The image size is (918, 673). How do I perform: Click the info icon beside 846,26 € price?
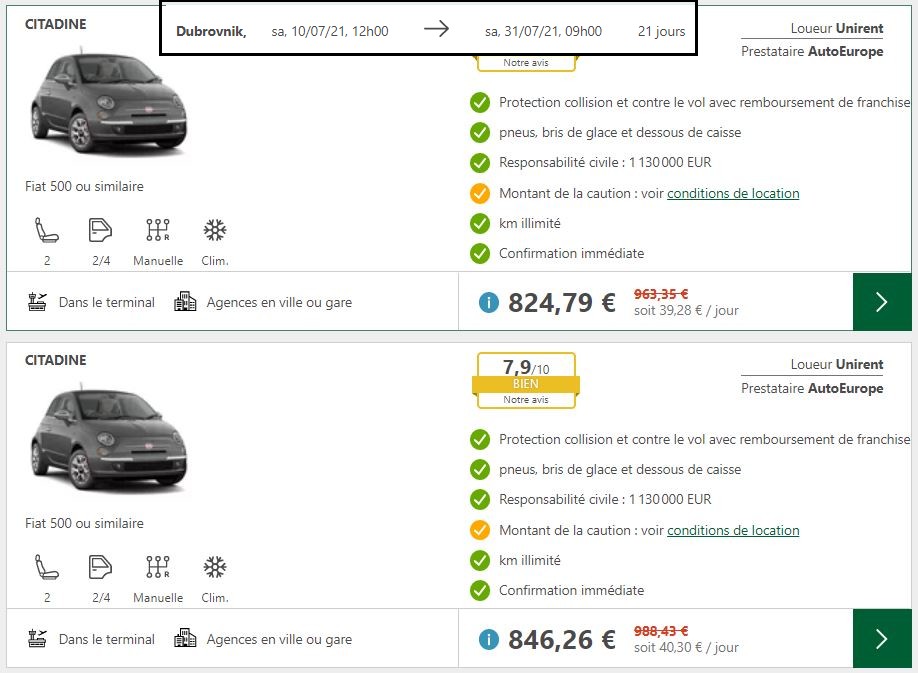488,639
